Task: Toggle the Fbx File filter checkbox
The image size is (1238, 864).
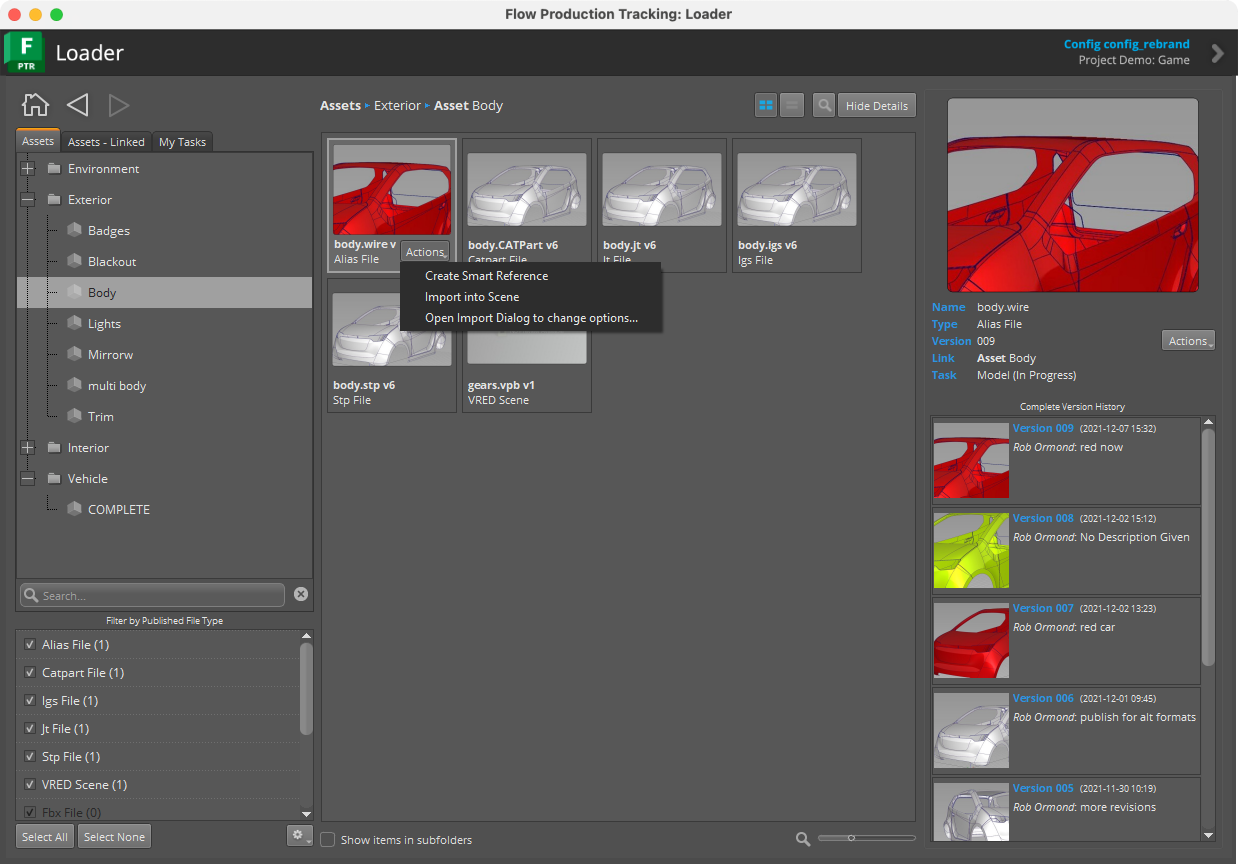Action: tap(30, 812)
